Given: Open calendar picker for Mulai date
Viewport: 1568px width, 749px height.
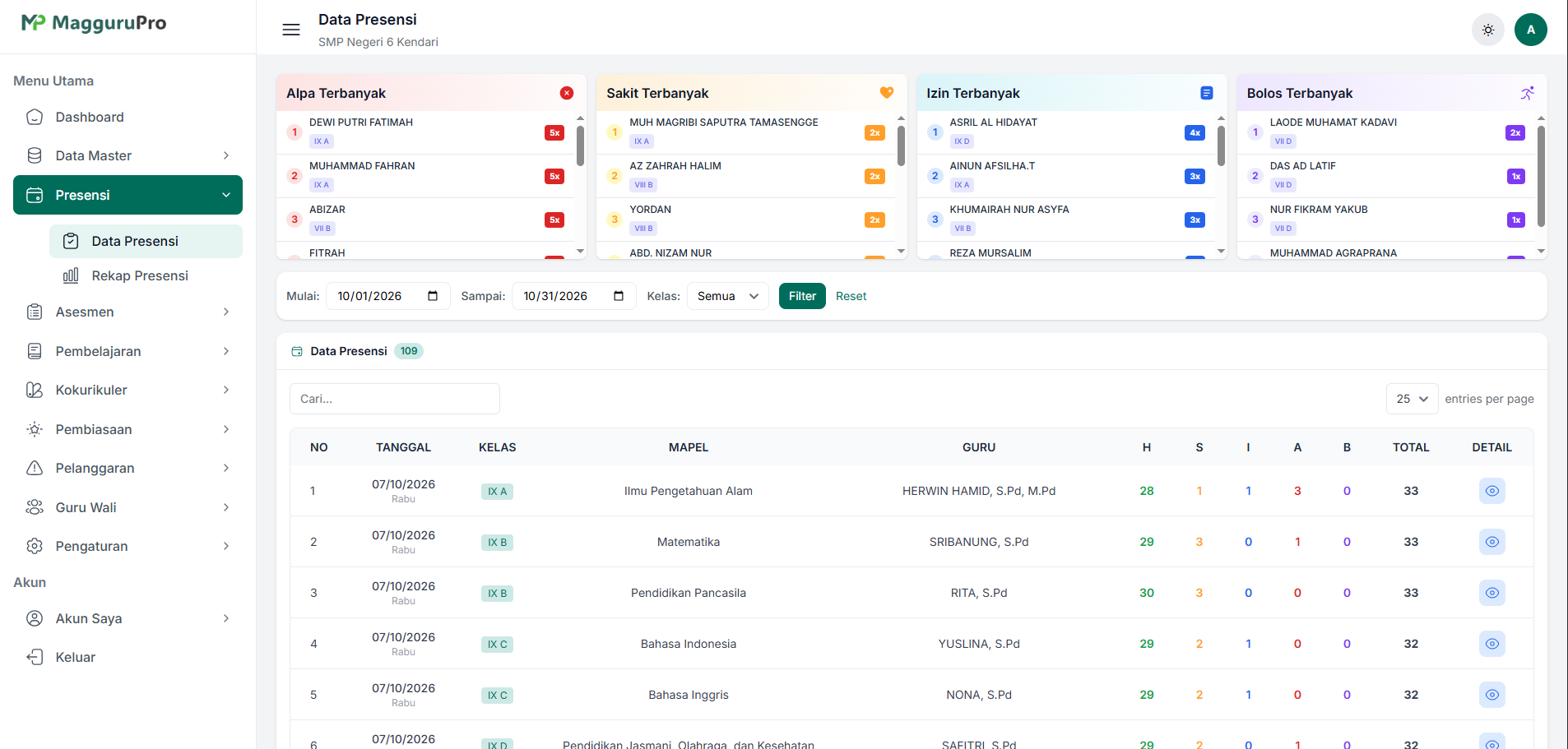Looking at the screenshot, I should tap(433, 296).
